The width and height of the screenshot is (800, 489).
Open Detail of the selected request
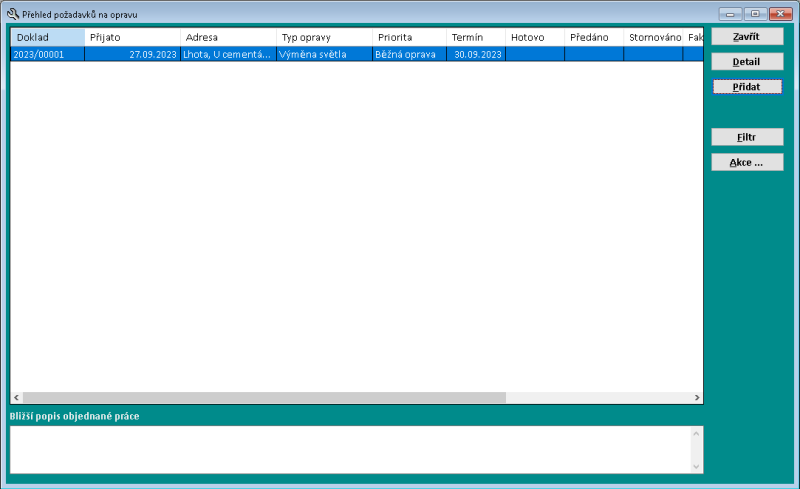coord(747,62)
